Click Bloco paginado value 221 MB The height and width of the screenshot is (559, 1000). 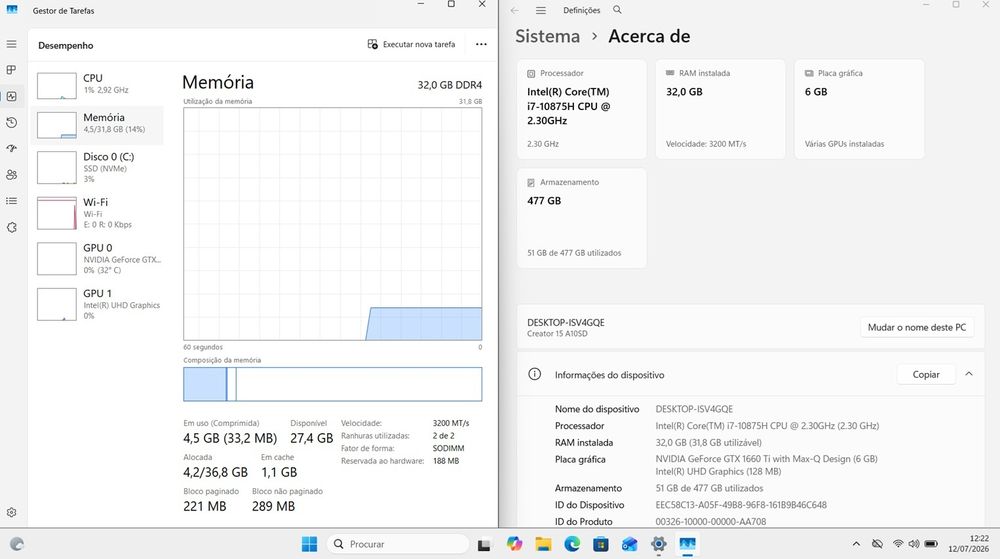205,506
